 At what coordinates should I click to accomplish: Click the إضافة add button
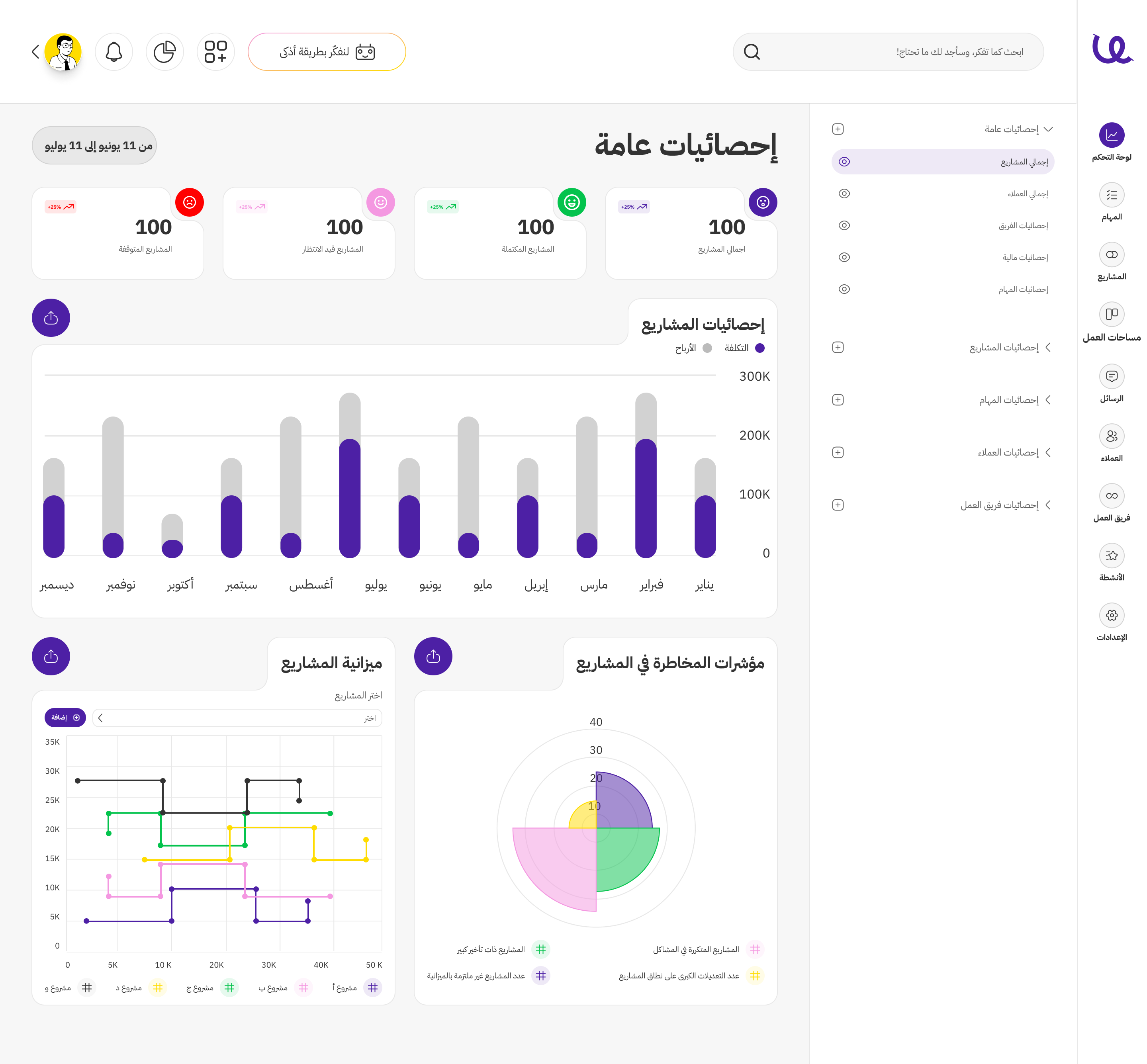click(65, 718)
